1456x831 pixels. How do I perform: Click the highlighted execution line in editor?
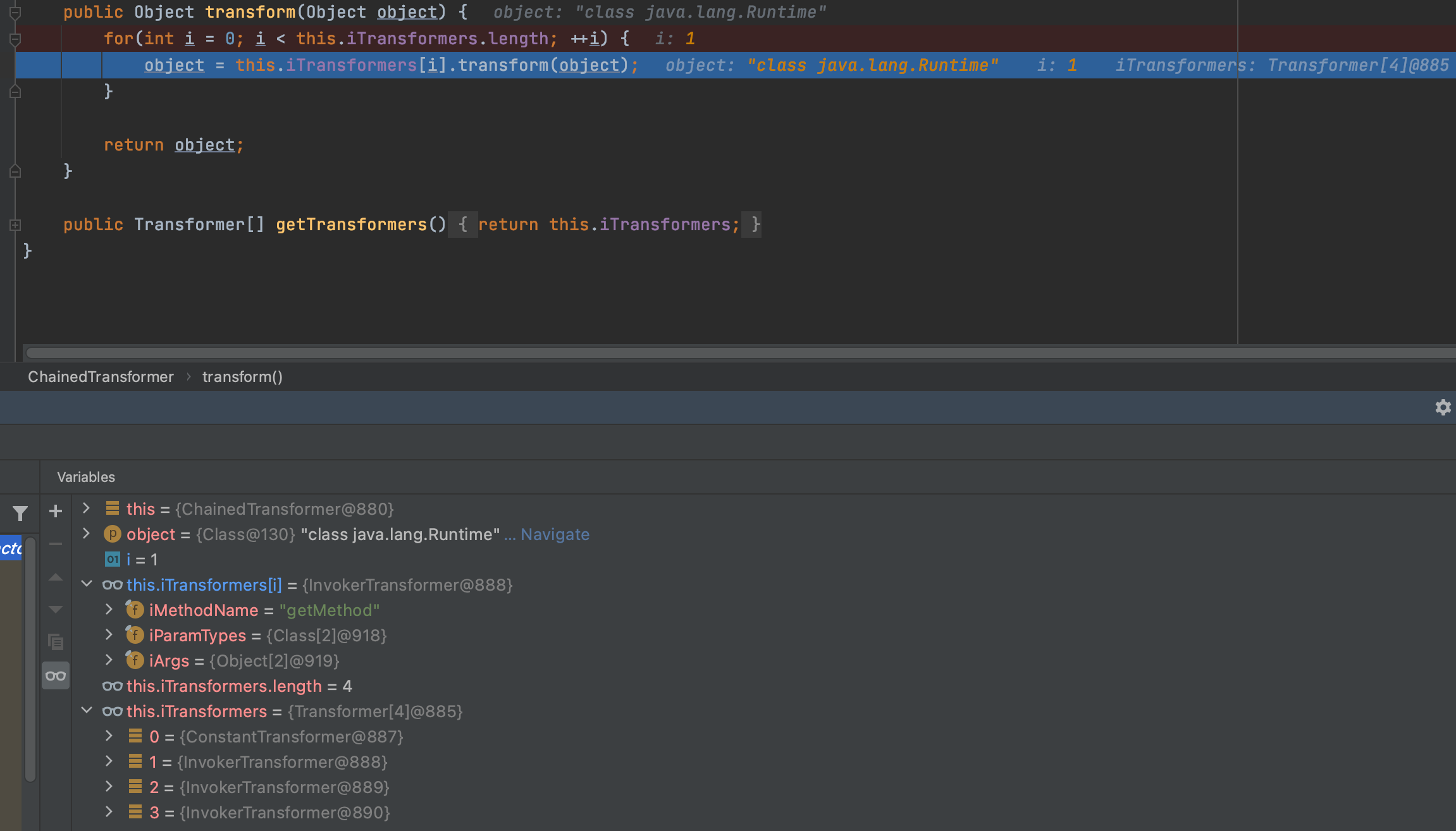(x=736, y=65)
